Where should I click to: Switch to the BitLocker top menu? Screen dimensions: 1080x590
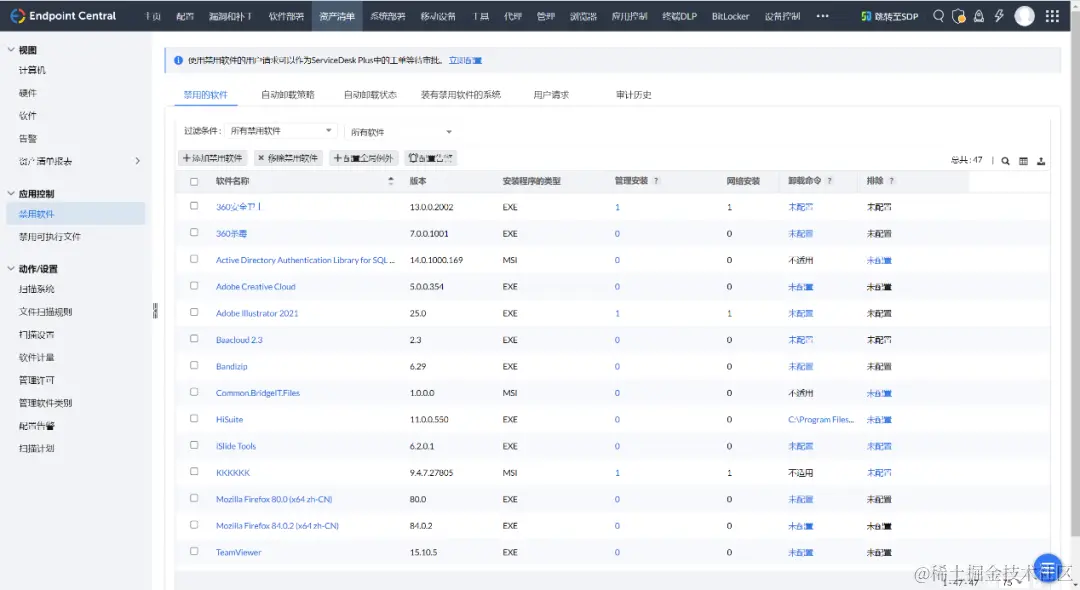[x=730, y=16]
